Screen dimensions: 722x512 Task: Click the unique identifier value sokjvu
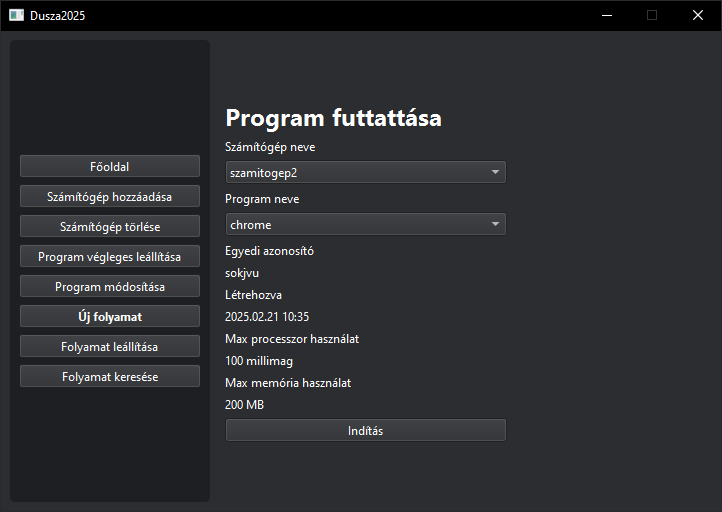(x=242, y=272)
